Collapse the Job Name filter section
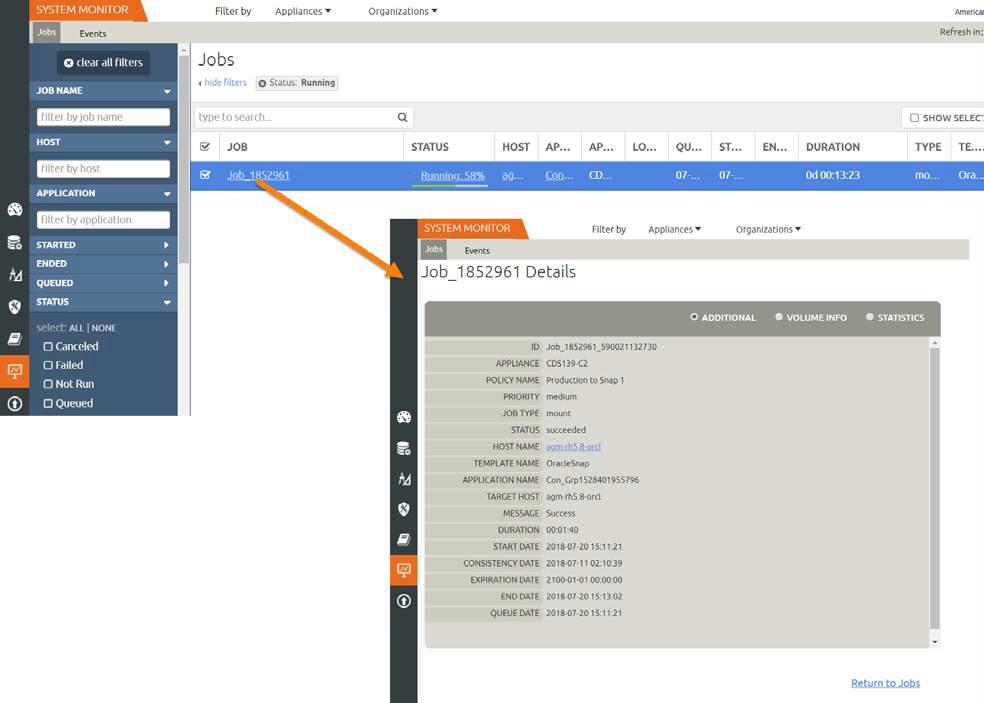The image size is (984, 703). pyautogui.click(x=104, y=91)
